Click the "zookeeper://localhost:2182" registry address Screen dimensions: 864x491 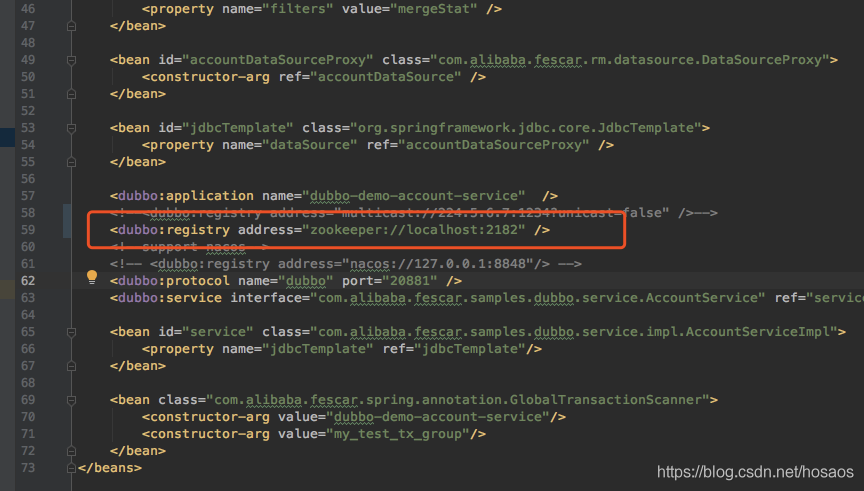pyautogui.click(x=414, y=230)
